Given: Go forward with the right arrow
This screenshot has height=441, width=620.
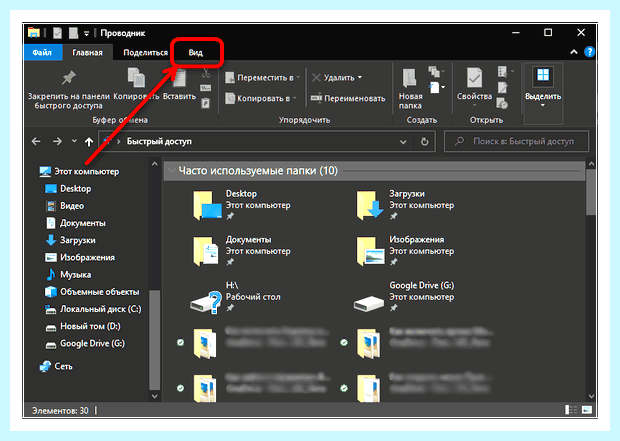Looking at the screenshot, I should tap(57, 141).
